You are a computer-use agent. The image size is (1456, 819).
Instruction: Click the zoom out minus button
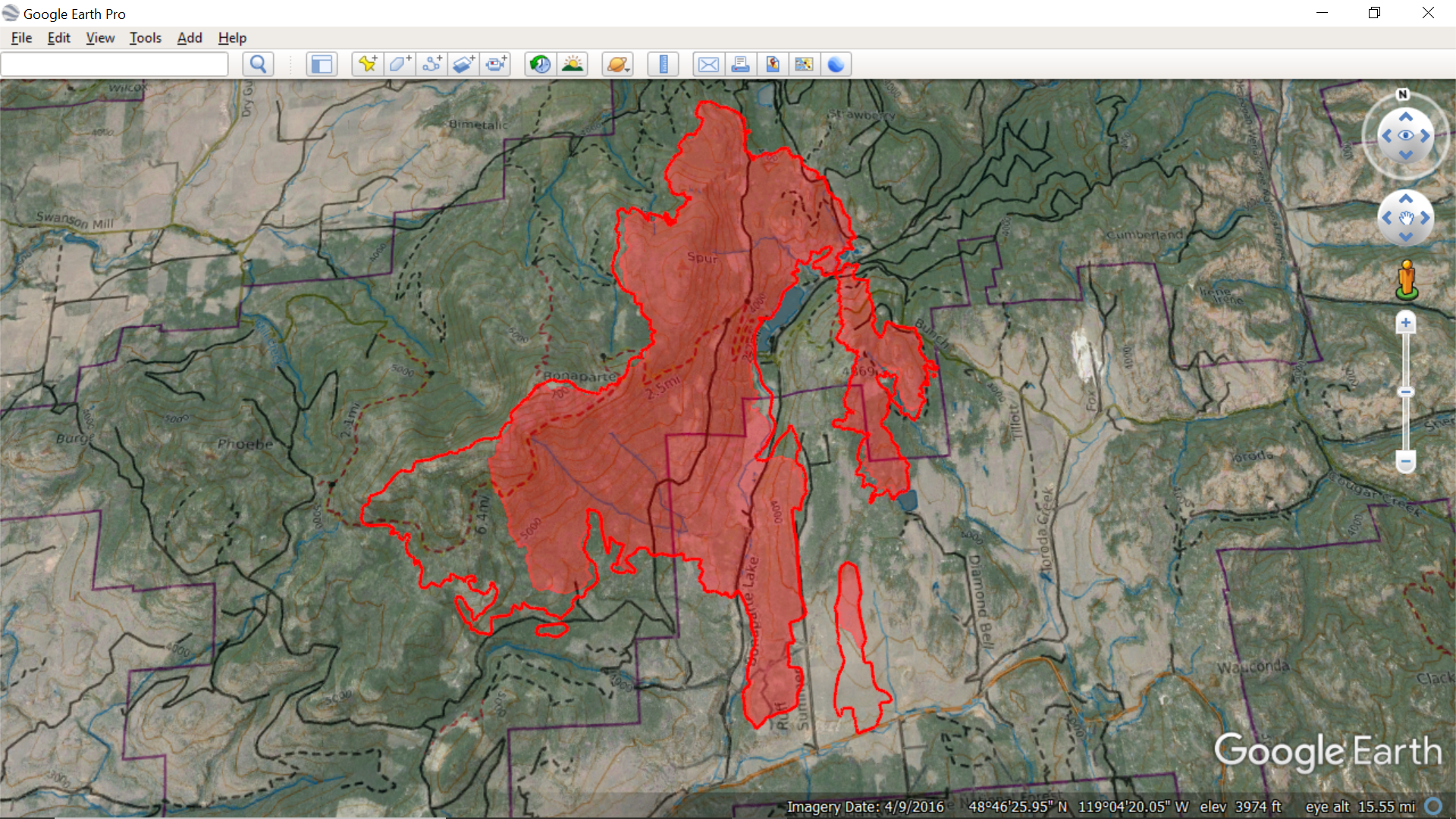click(1405, 461)
